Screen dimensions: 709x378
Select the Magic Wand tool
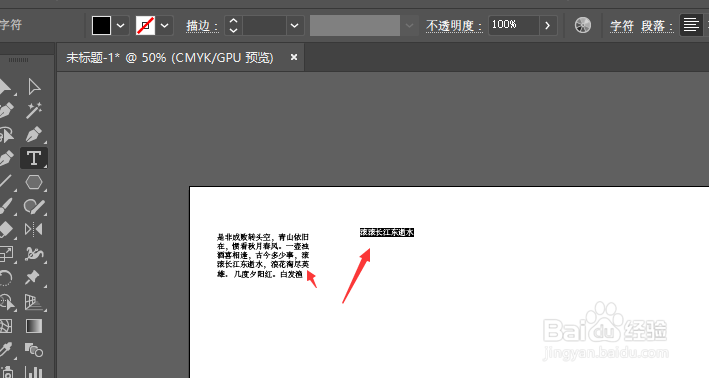[x=34, y=110]
